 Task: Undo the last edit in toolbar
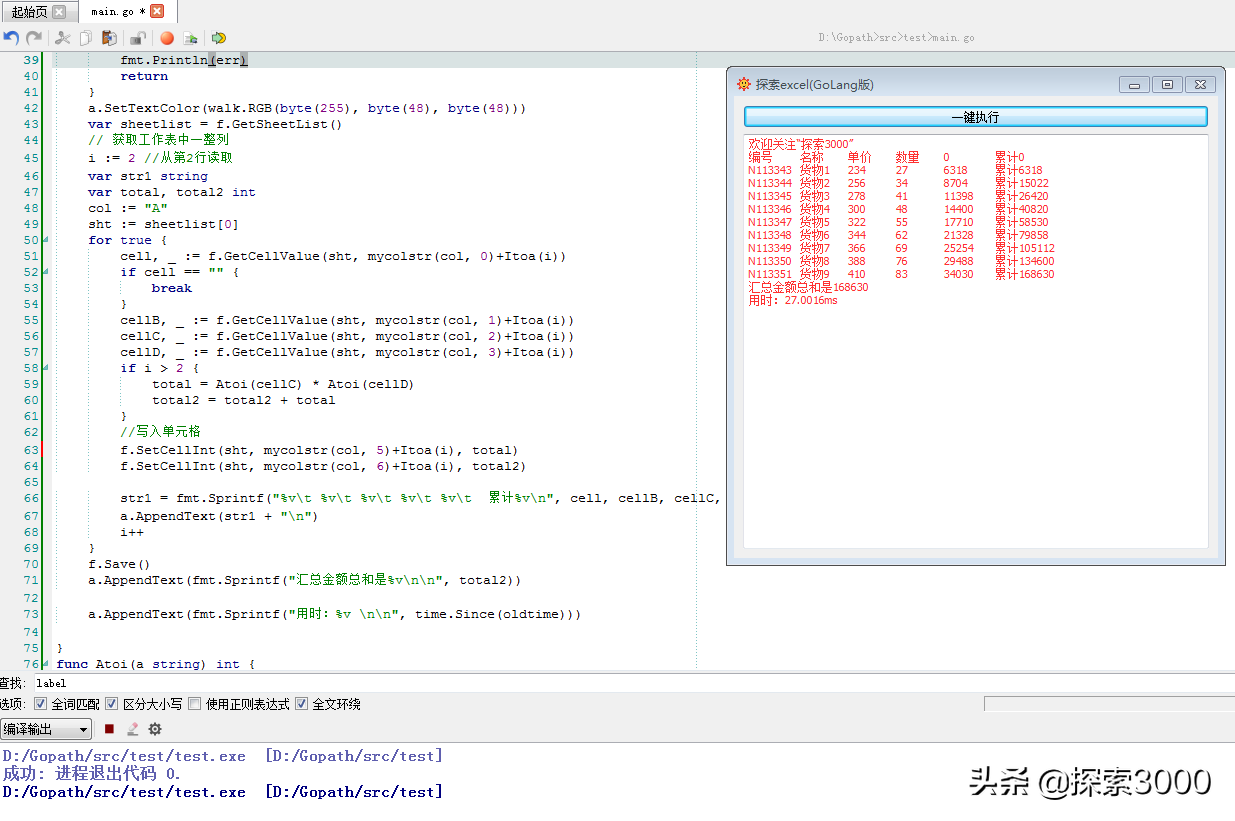[x=11, y=38]
